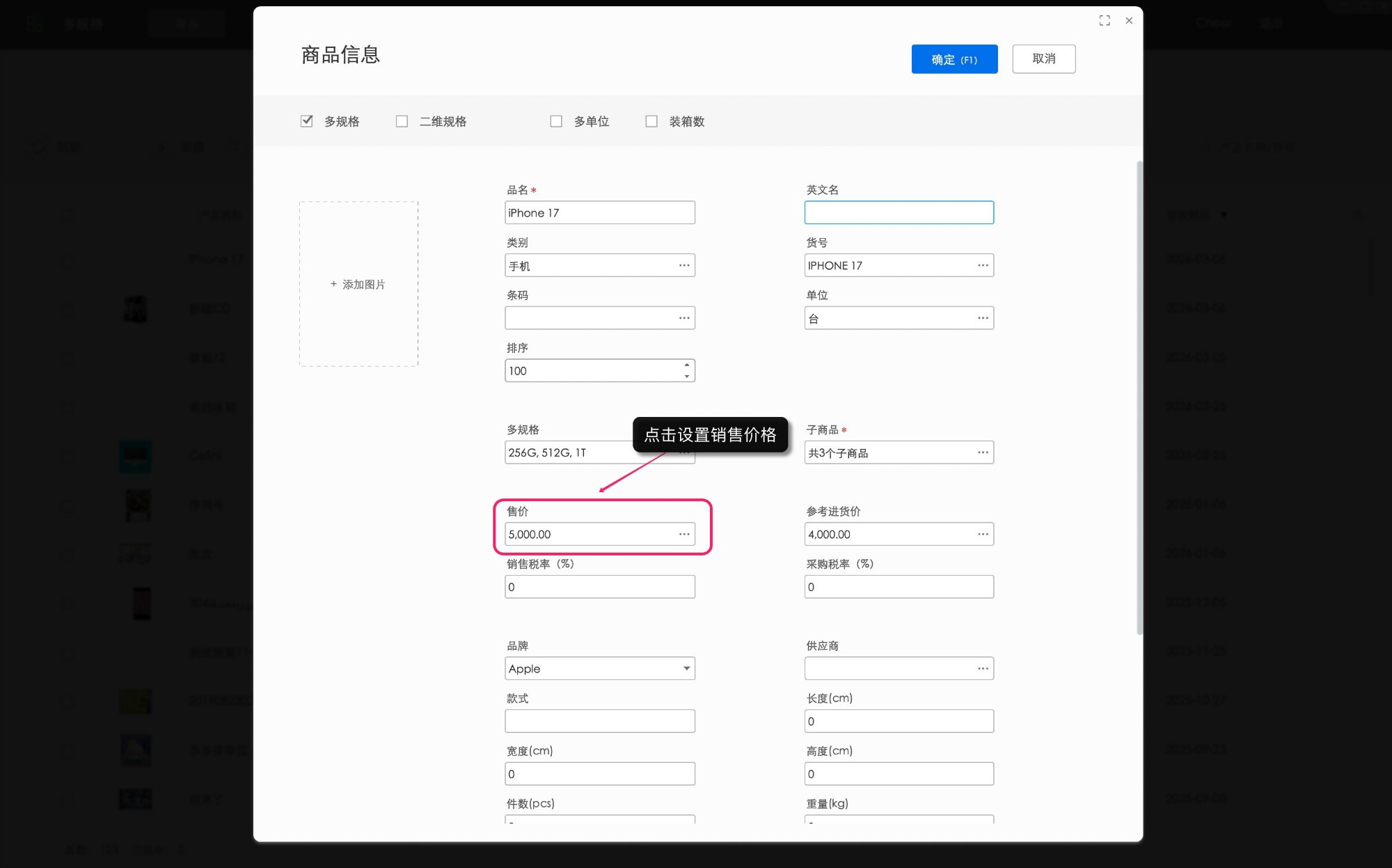This screenshot has height=868, width=1392.
Task: Open the supplier (供应商) picker ellipsis
Action: pos(983,668)
